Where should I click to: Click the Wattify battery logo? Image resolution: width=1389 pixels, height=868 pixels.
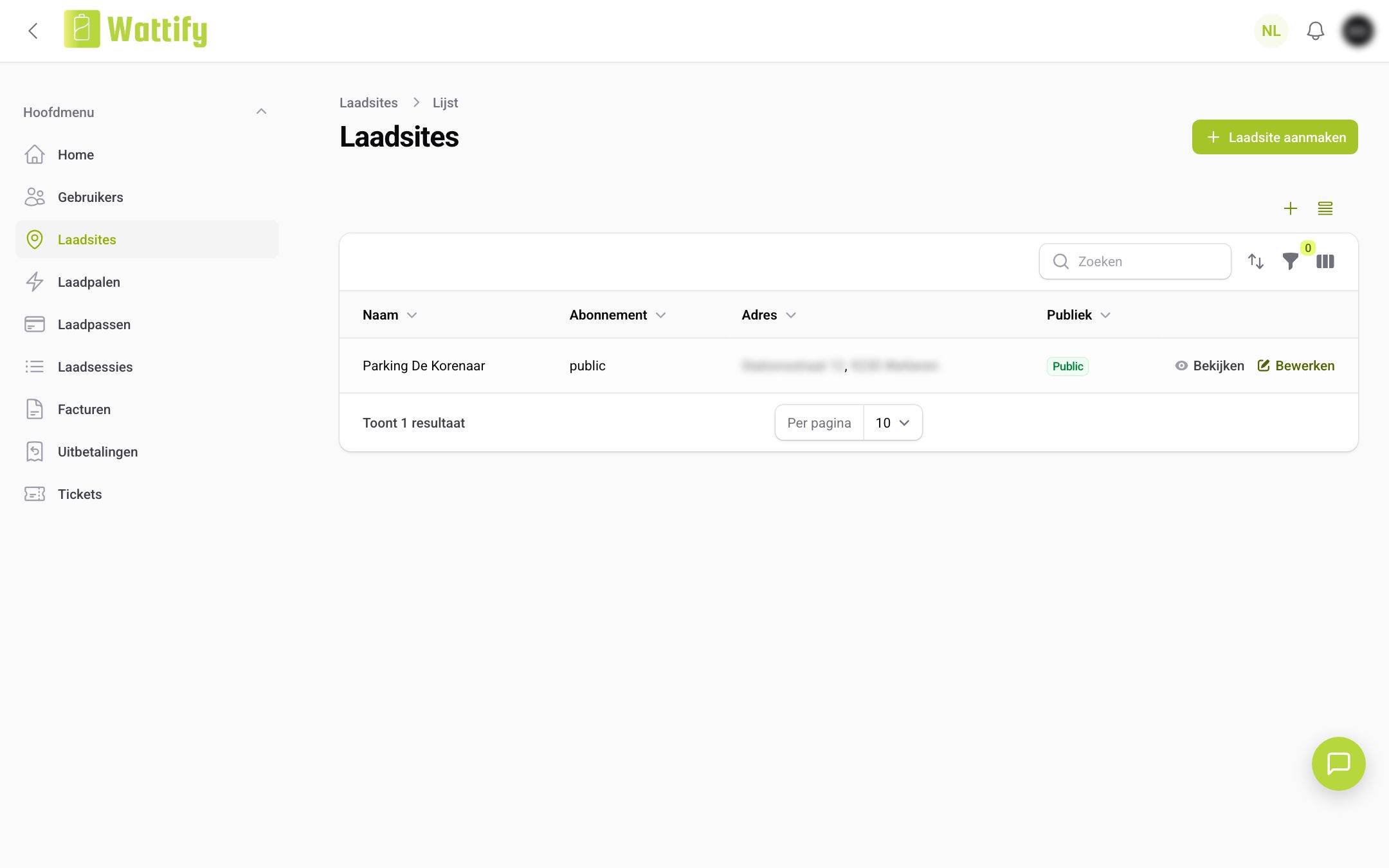pyautogui.click(x=82, y=29)
